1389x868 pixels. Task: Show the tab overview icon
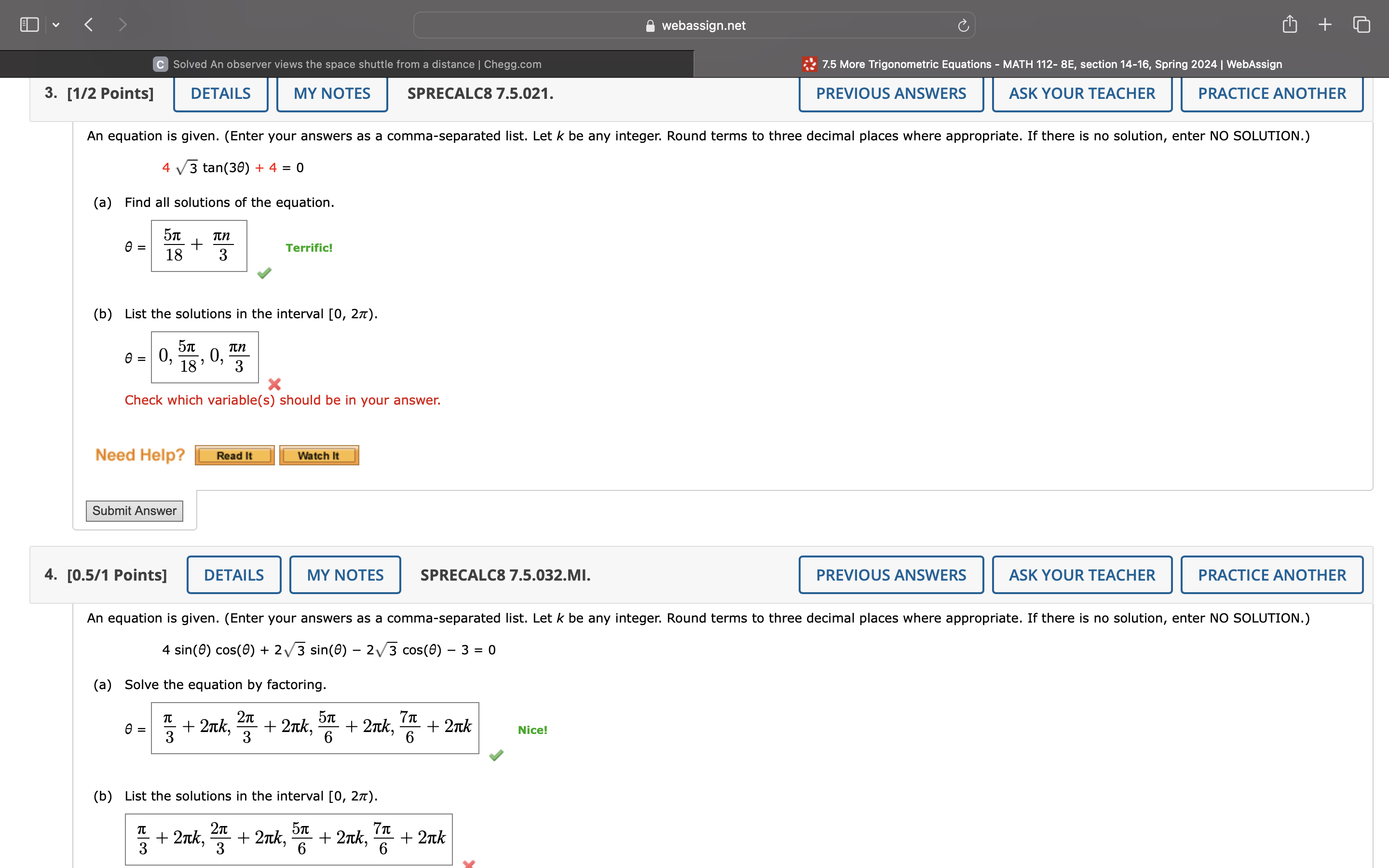coord(1362,25)
